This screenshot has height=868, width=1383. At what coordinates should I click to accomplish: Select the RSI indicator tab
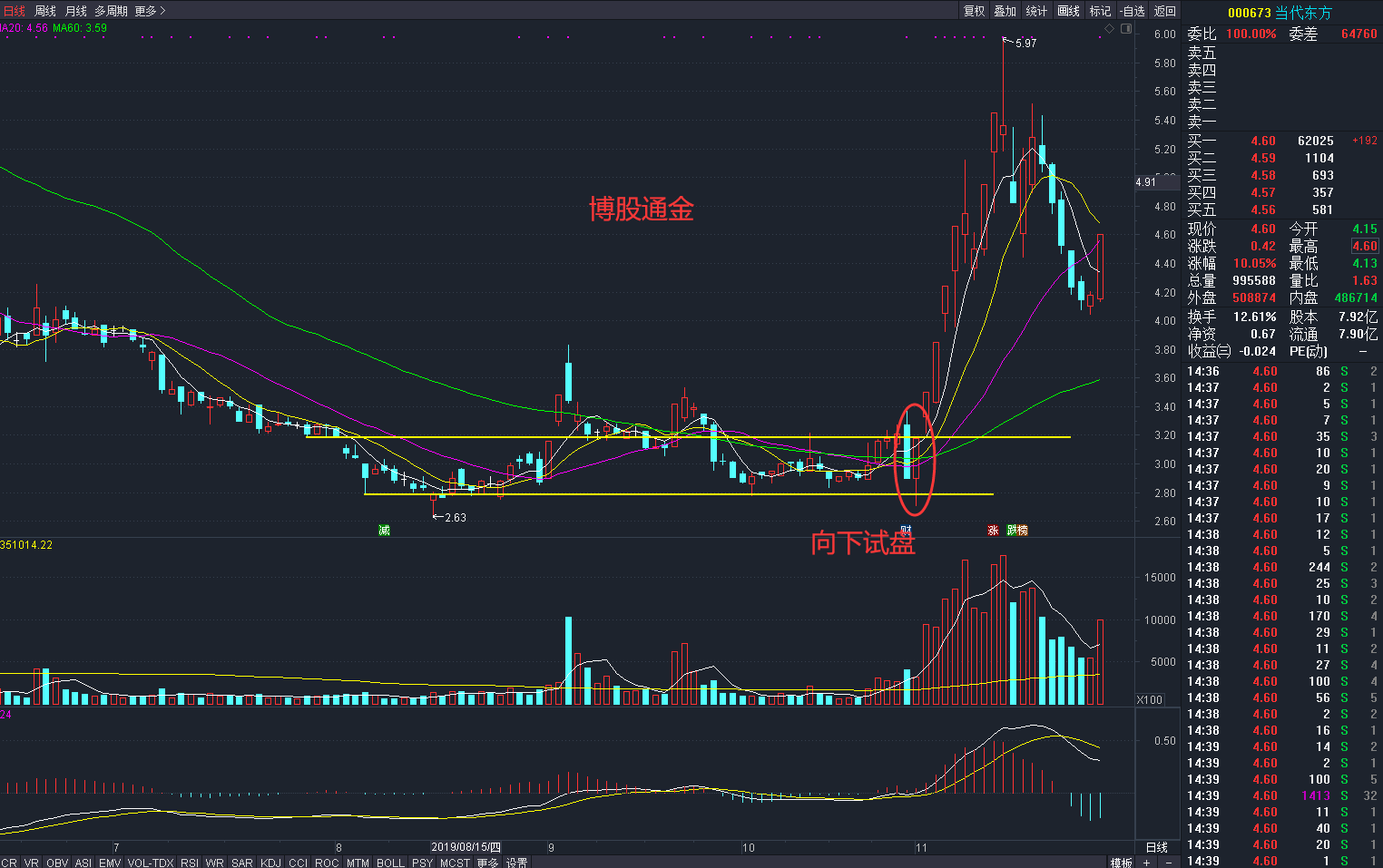point(190,863)
